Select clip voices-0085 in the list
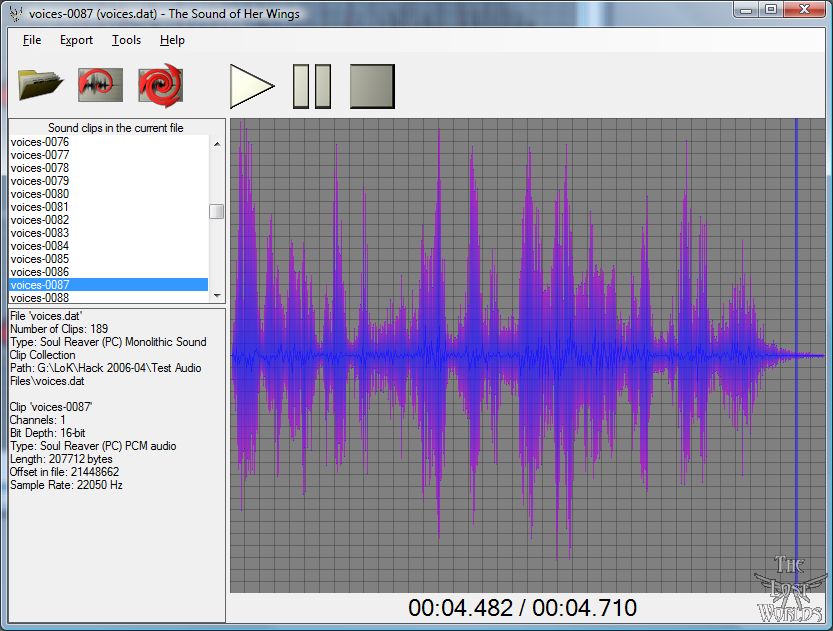This screenshot has width=833, height=631. click(108, 259)
